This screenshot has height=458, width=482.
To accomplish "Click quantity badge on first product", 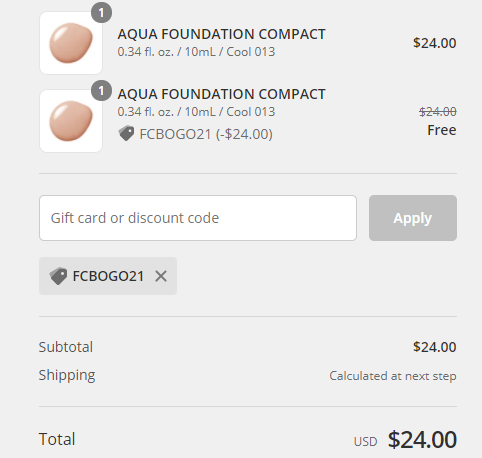I will click(101, 13).
